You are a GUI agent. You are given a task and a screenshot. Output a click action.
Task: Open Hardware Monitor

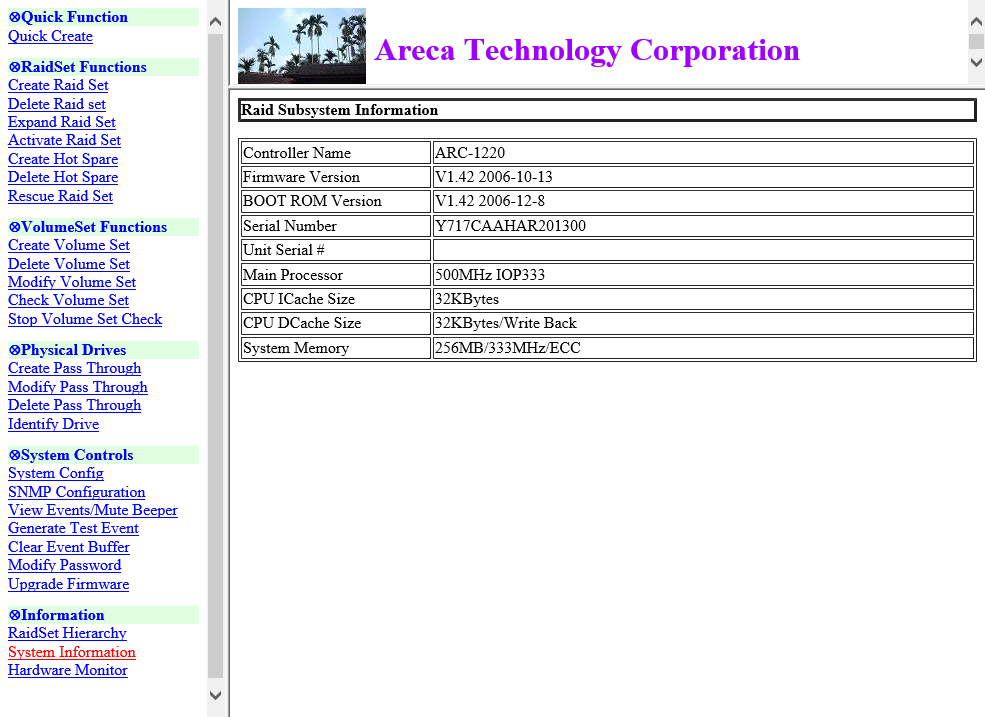pyautogui.click(x=67, y=670)
